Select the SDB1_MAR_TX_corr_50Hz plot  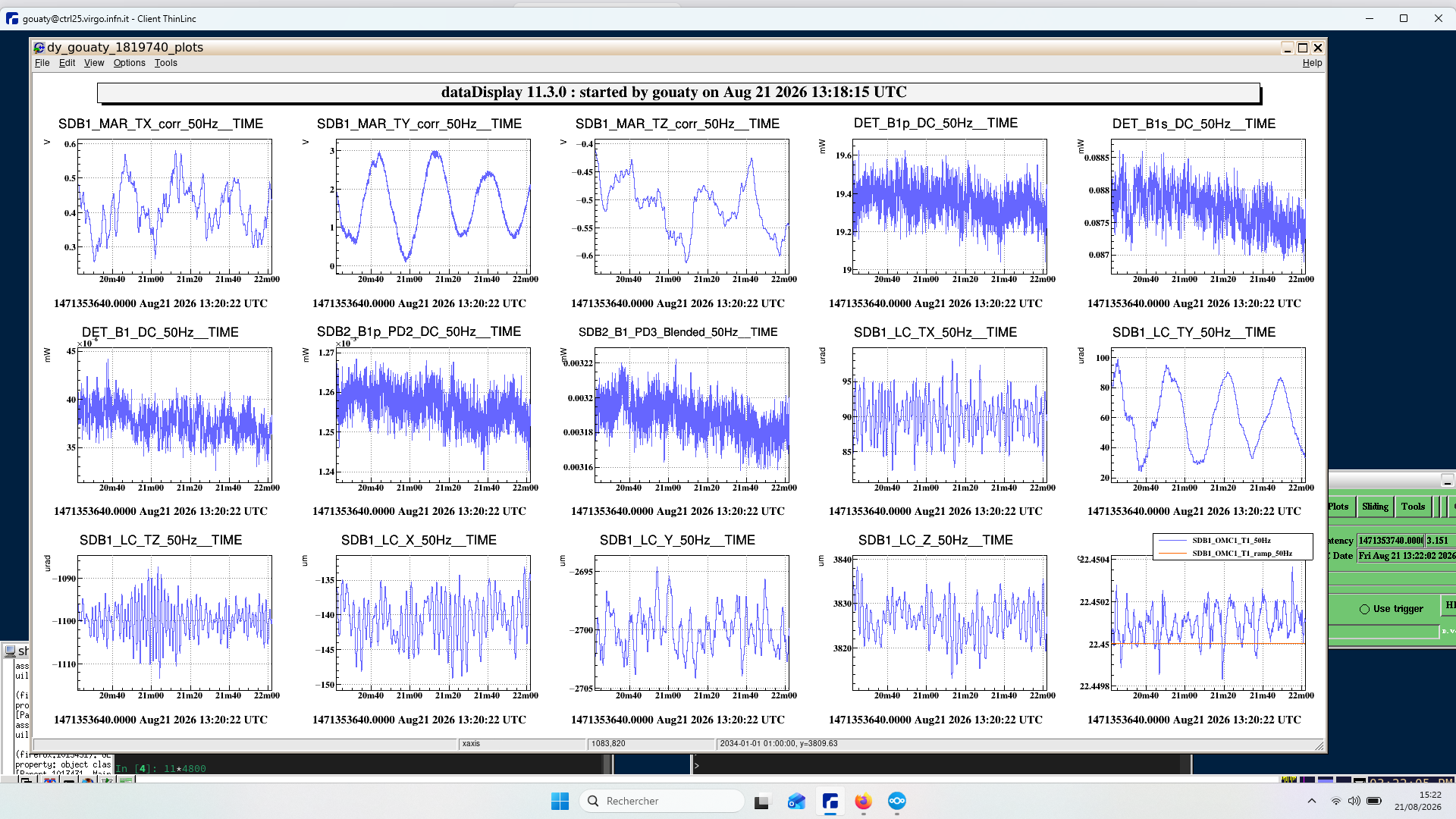click(x=174, y=206)
